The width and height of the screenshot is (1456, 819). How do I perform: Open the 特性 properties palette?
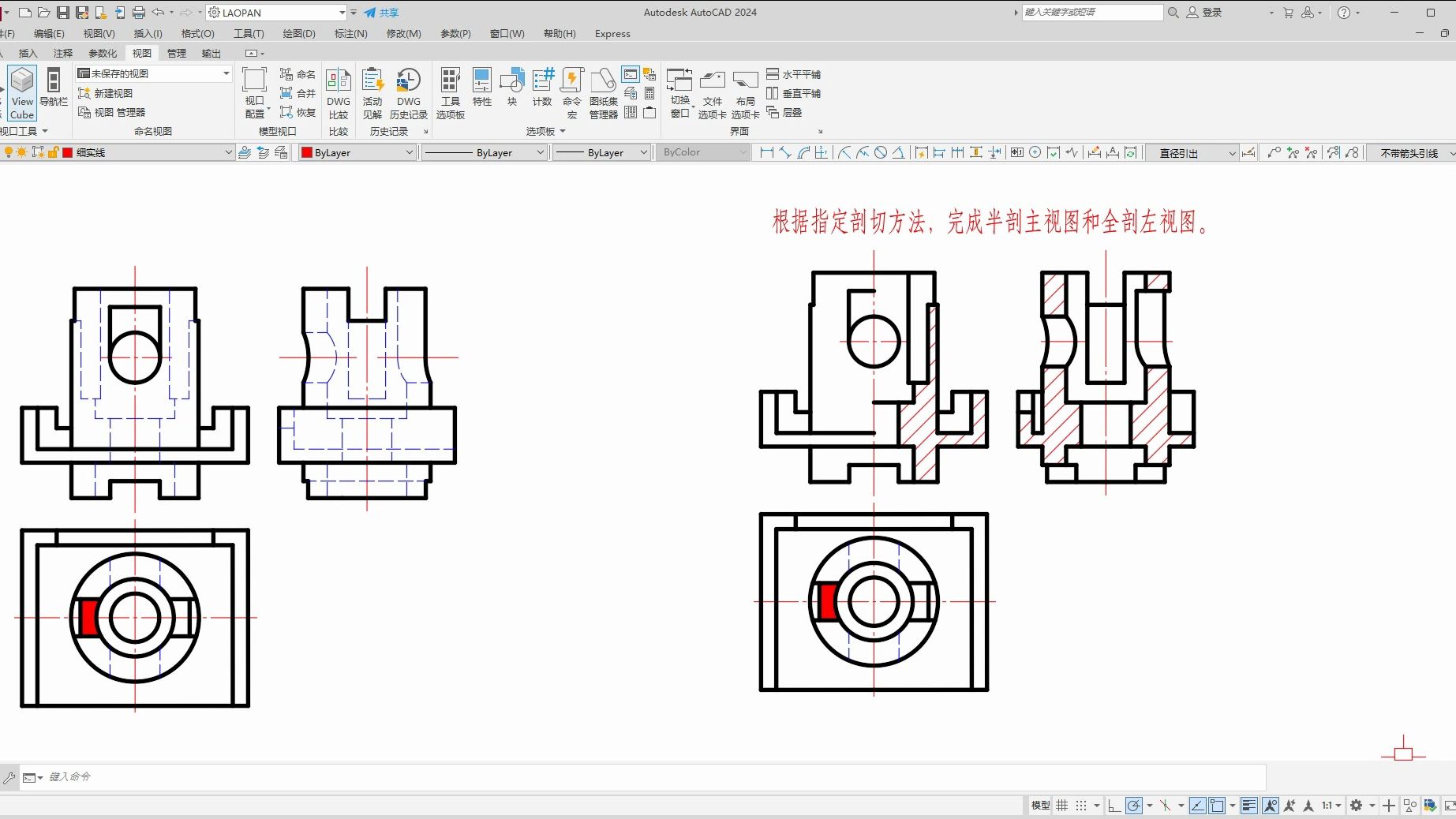point(482,87)
